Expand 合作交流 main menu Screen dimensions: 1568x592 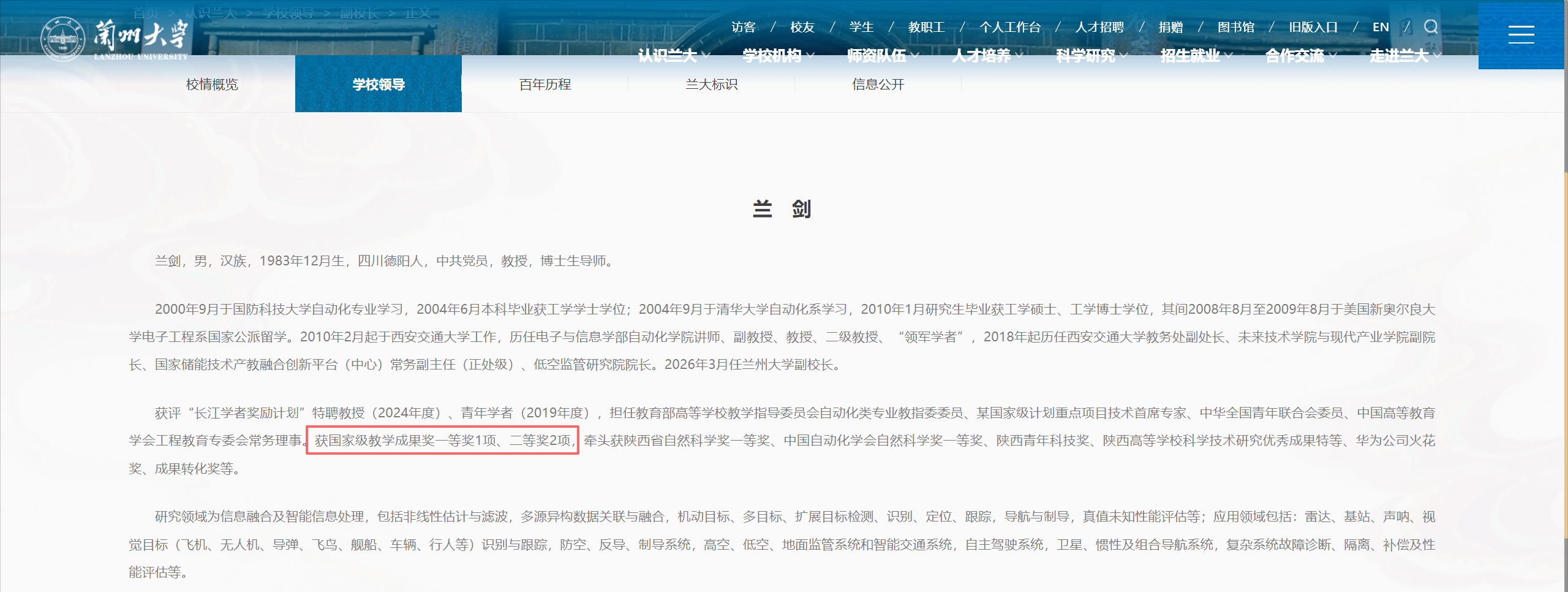click(1301, 56)
